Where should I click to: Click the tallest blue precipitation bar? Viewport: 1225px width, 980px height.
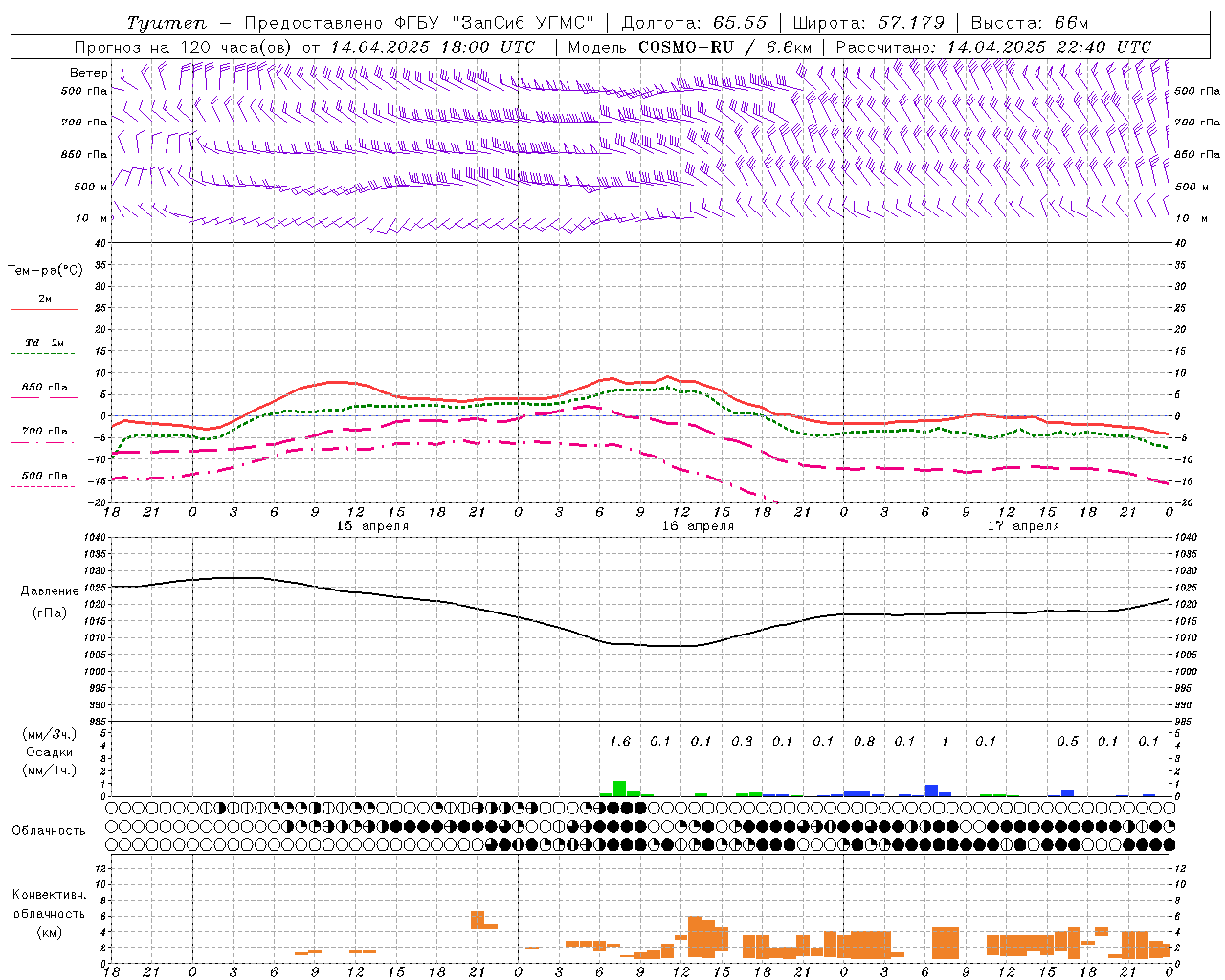pyautogui.click(x=931, y=791)
